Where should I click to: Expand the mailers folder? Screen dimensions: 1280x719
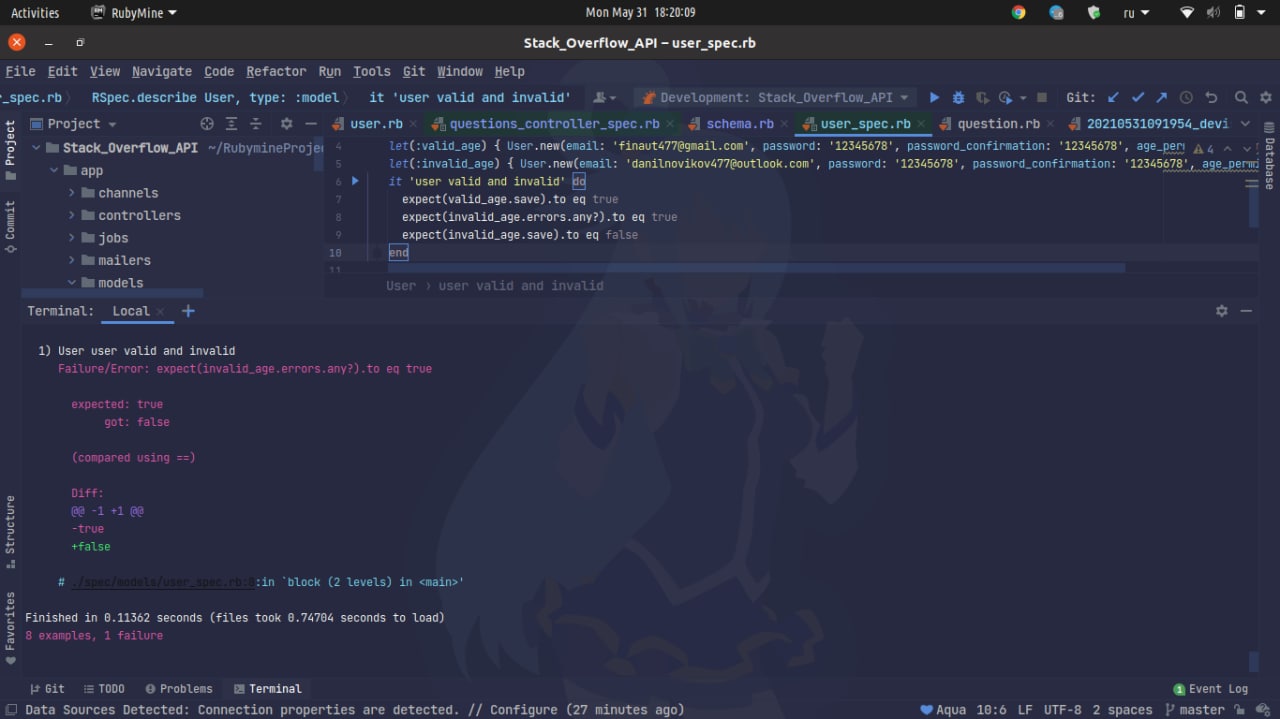pyautogui.click(x=71, y=260)
